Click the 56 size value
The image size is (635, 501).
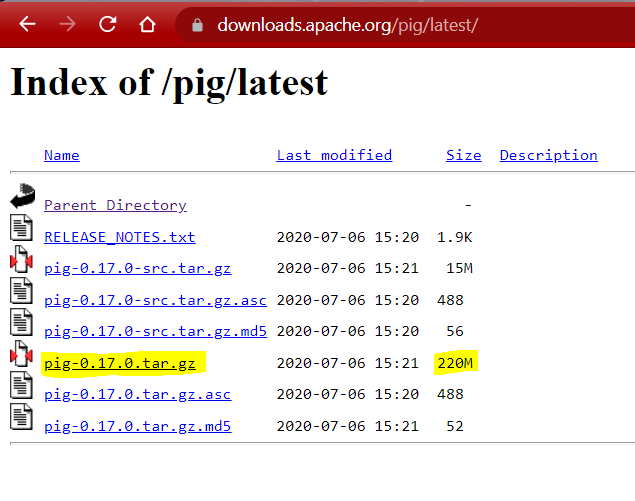pyautogui.click(x=455, y=331)
